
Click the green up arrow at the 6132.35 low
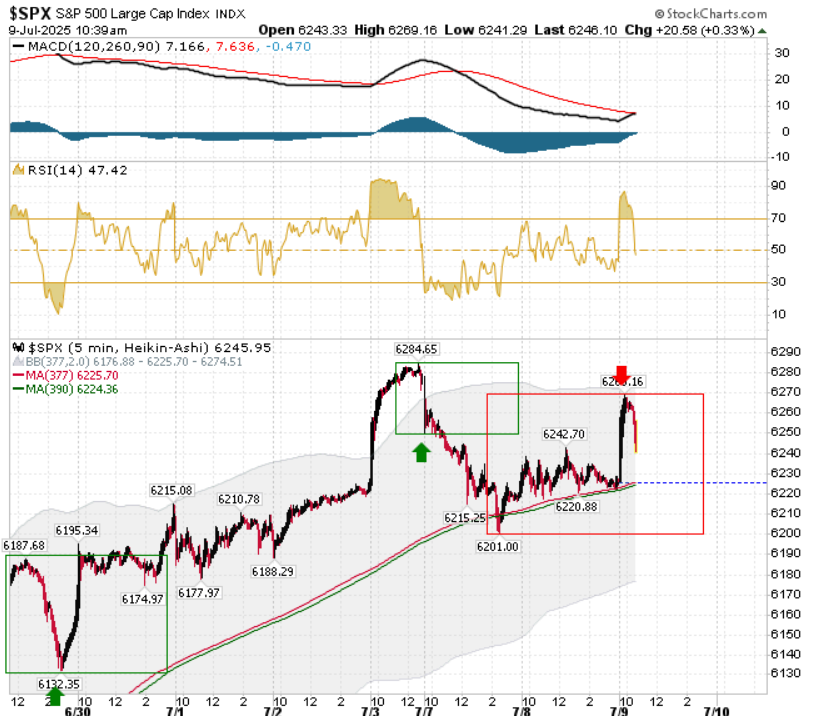(x=55, y=697)
